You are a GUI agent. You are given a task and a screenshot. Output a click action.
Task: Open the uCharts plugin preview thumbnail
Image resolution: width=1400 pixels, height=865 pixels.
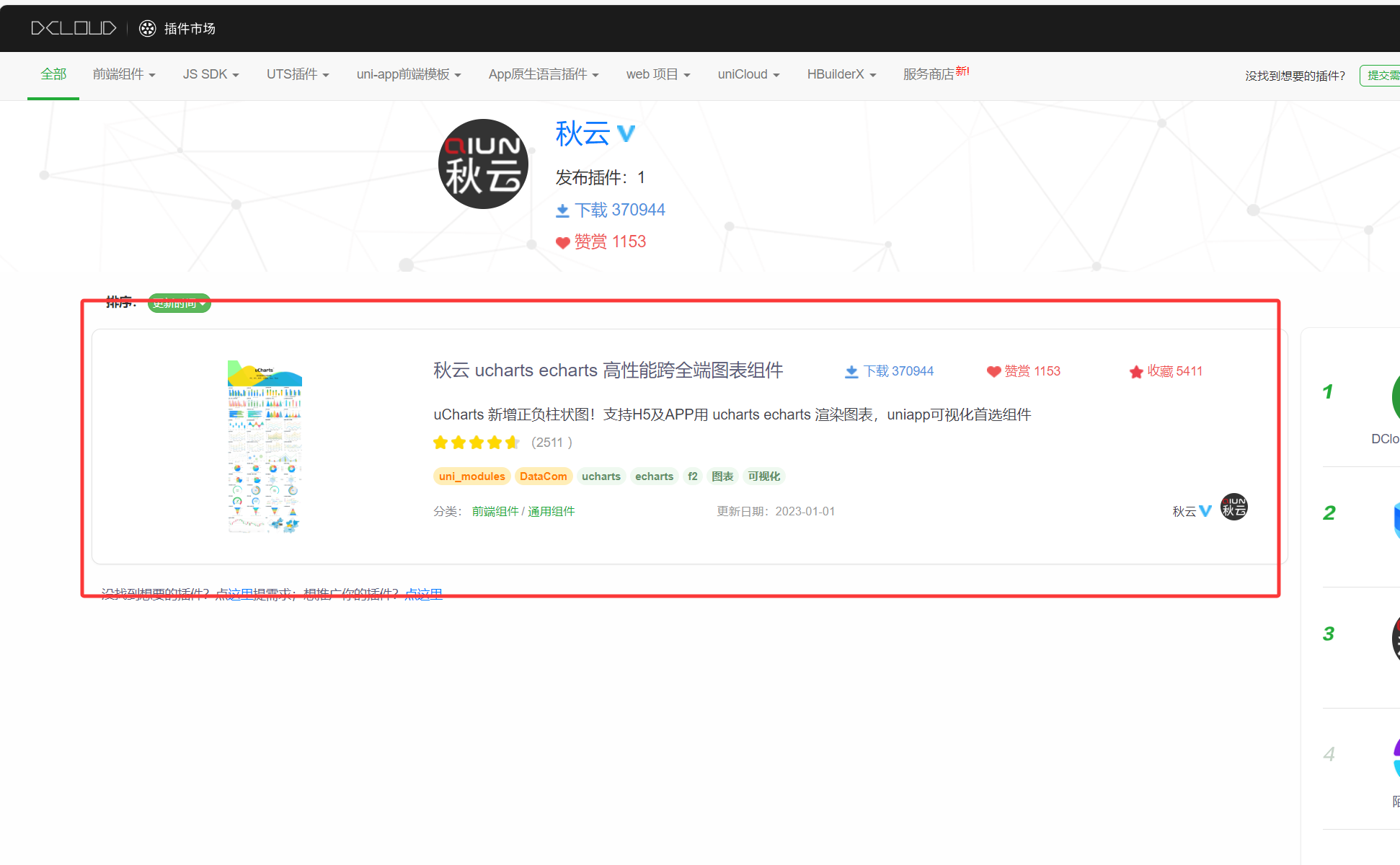265,447
